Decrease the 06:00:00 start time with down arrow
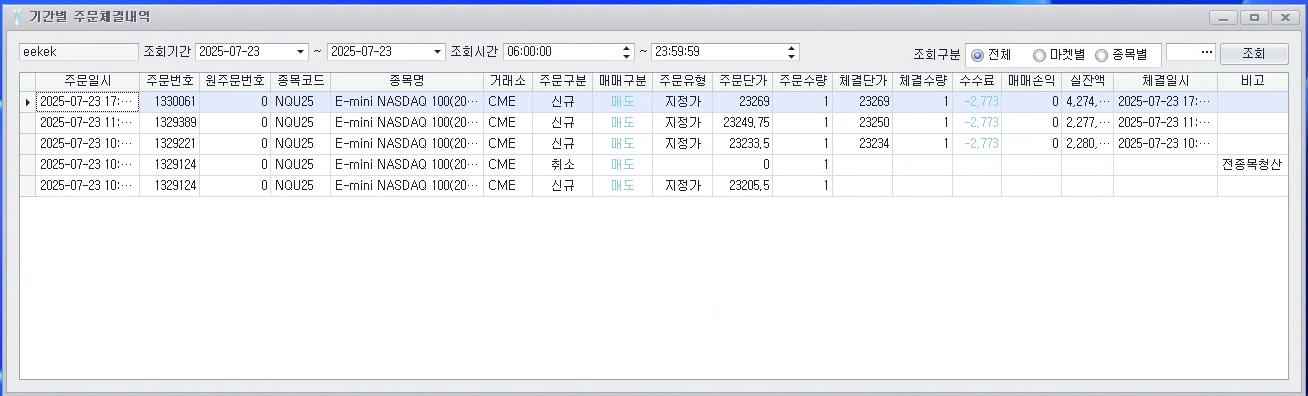Image resolution: width=1308 pixels, height=396 pixels. coord(627,56)
